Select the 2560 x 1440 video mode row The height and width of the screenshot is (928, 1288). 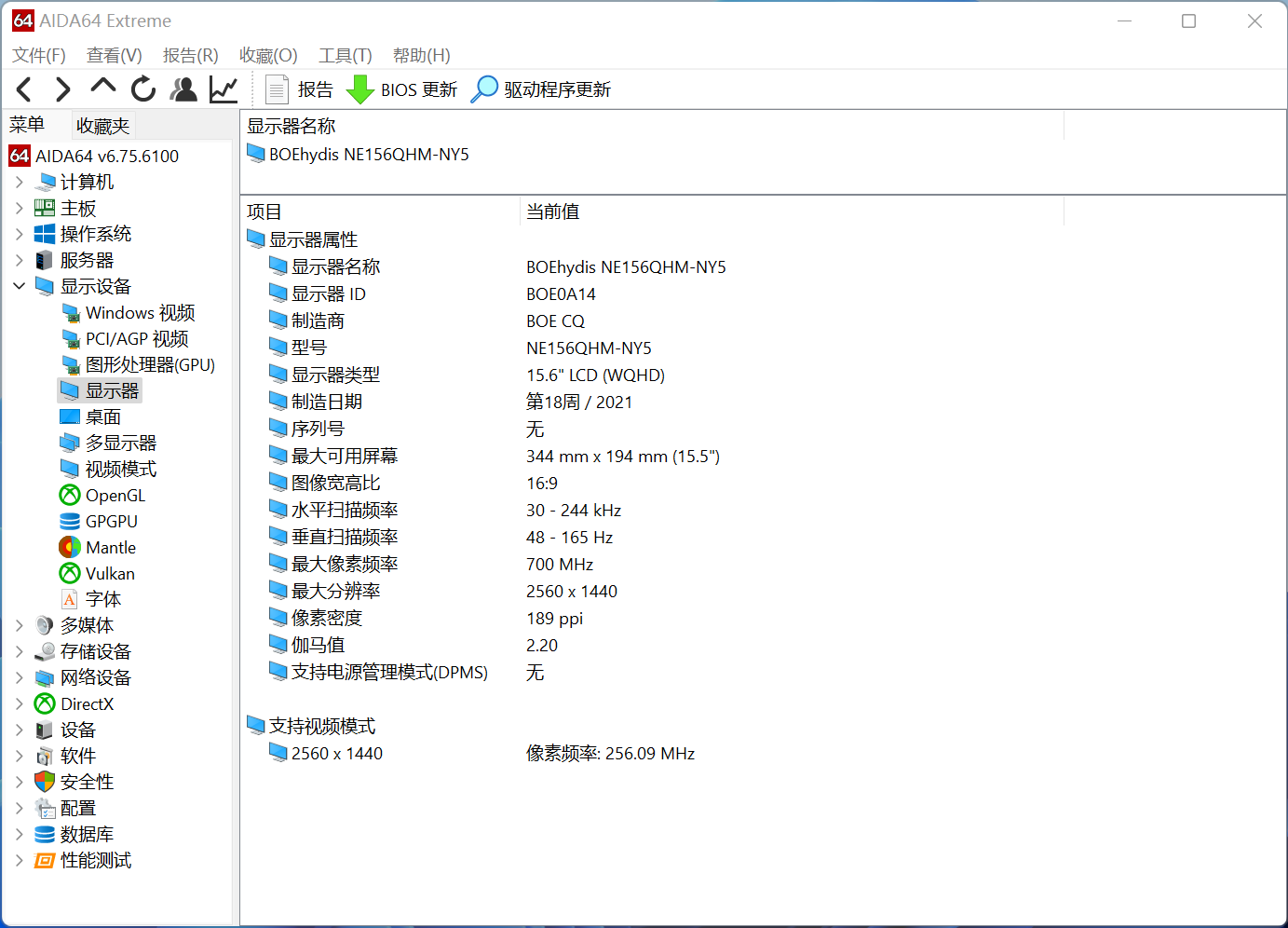click(326, 753)
